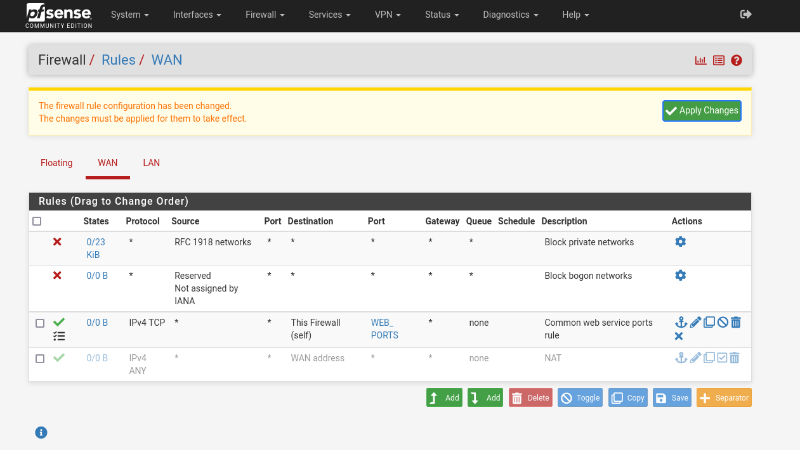Click the Toggle button
Screen dimensions: 800x450
(x=580, y=398)
